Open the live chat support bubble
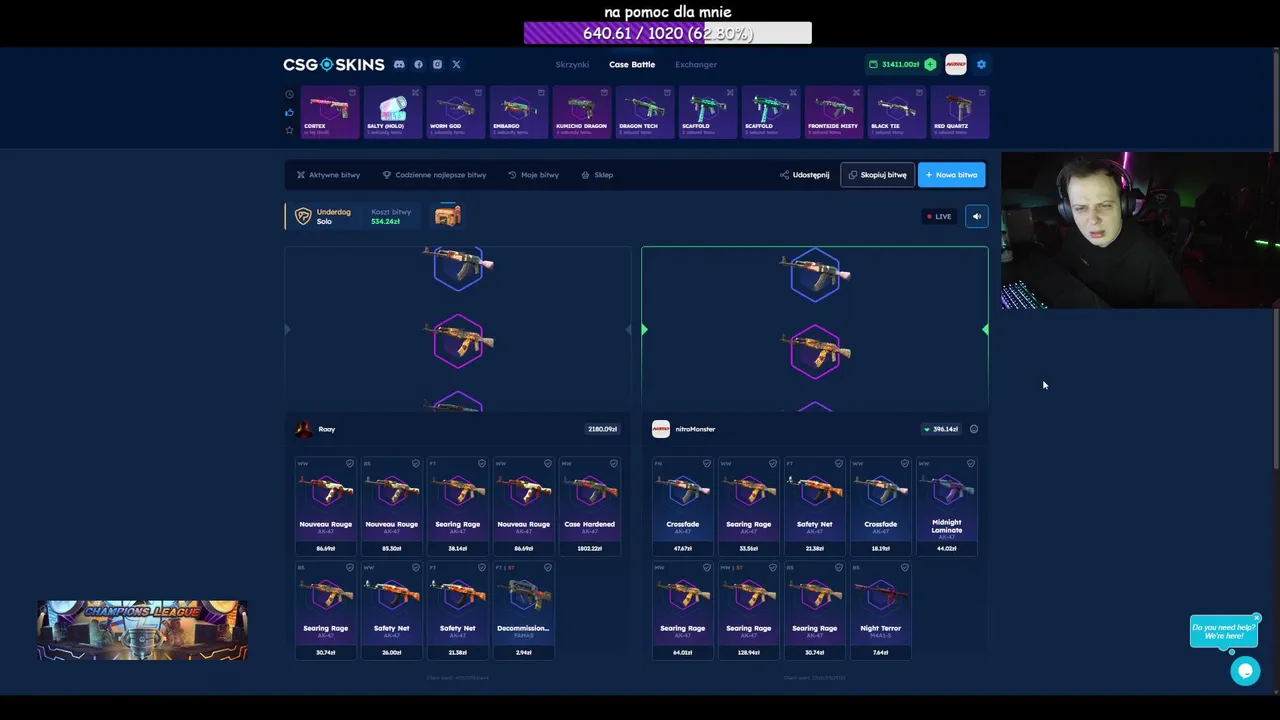 point(1245,671)
